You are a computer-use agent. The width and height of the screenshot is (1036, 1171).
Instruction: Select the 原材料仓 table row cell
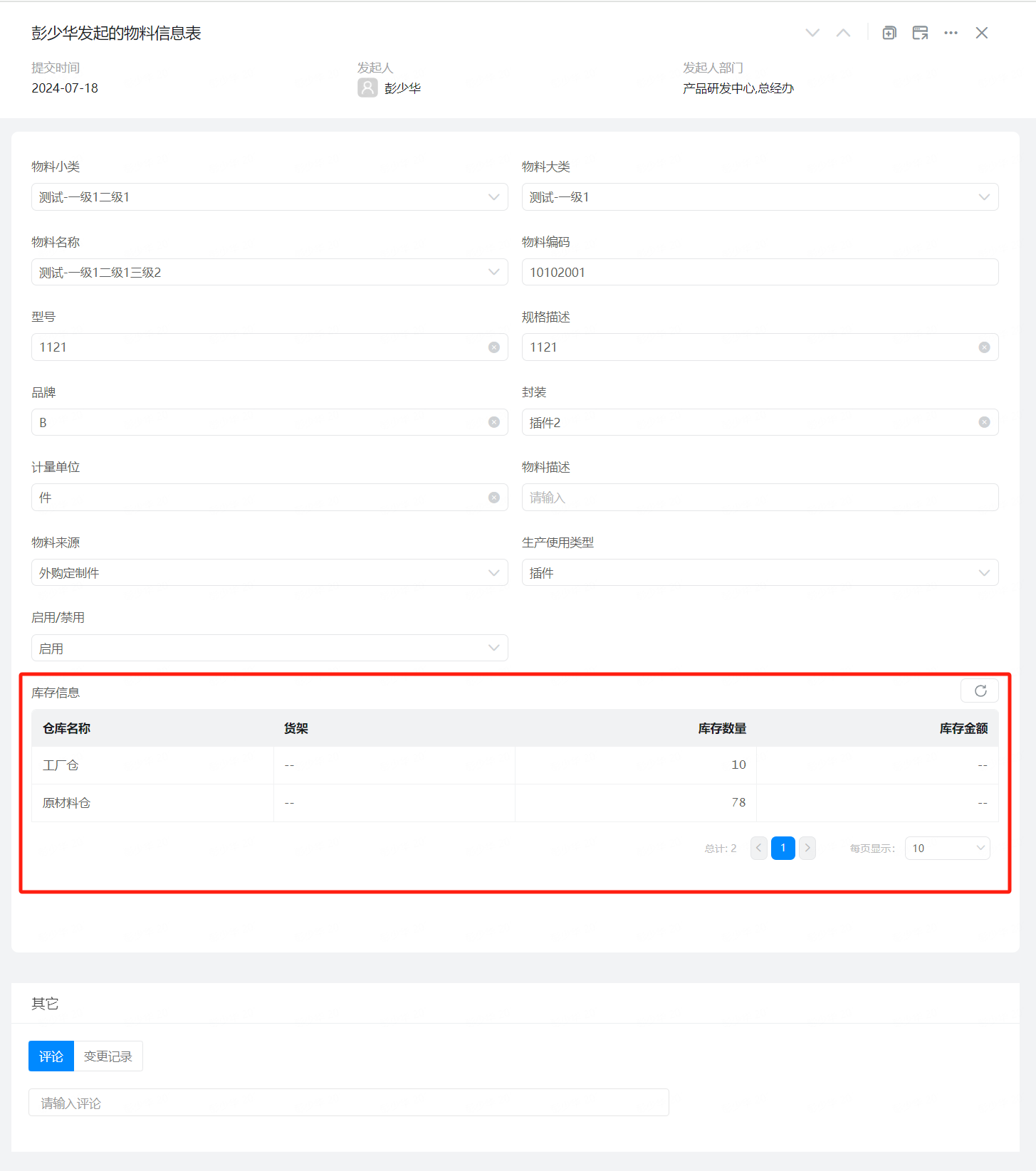point(152,803)
